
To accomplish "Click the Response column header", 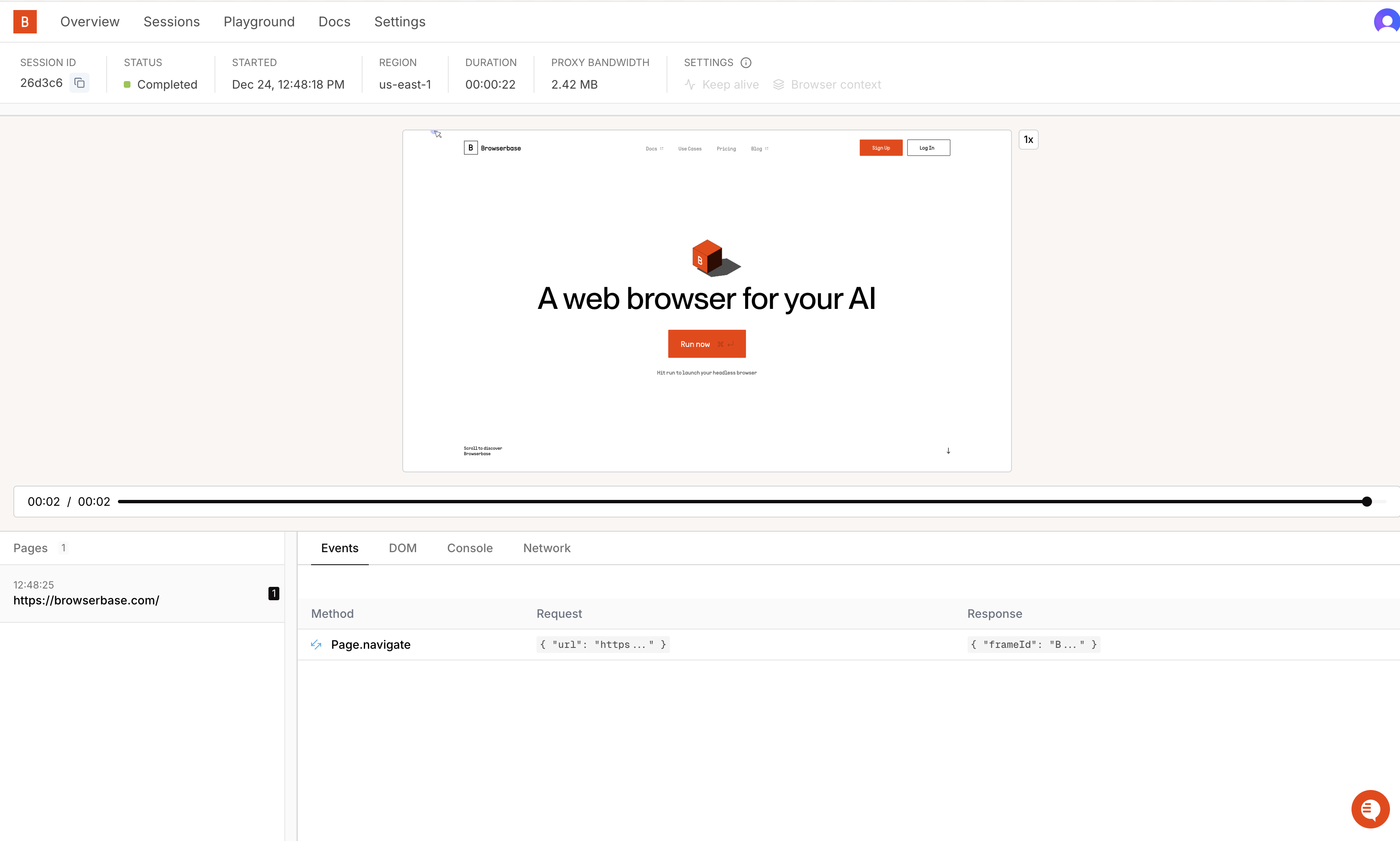I will (x=995, y=614).
